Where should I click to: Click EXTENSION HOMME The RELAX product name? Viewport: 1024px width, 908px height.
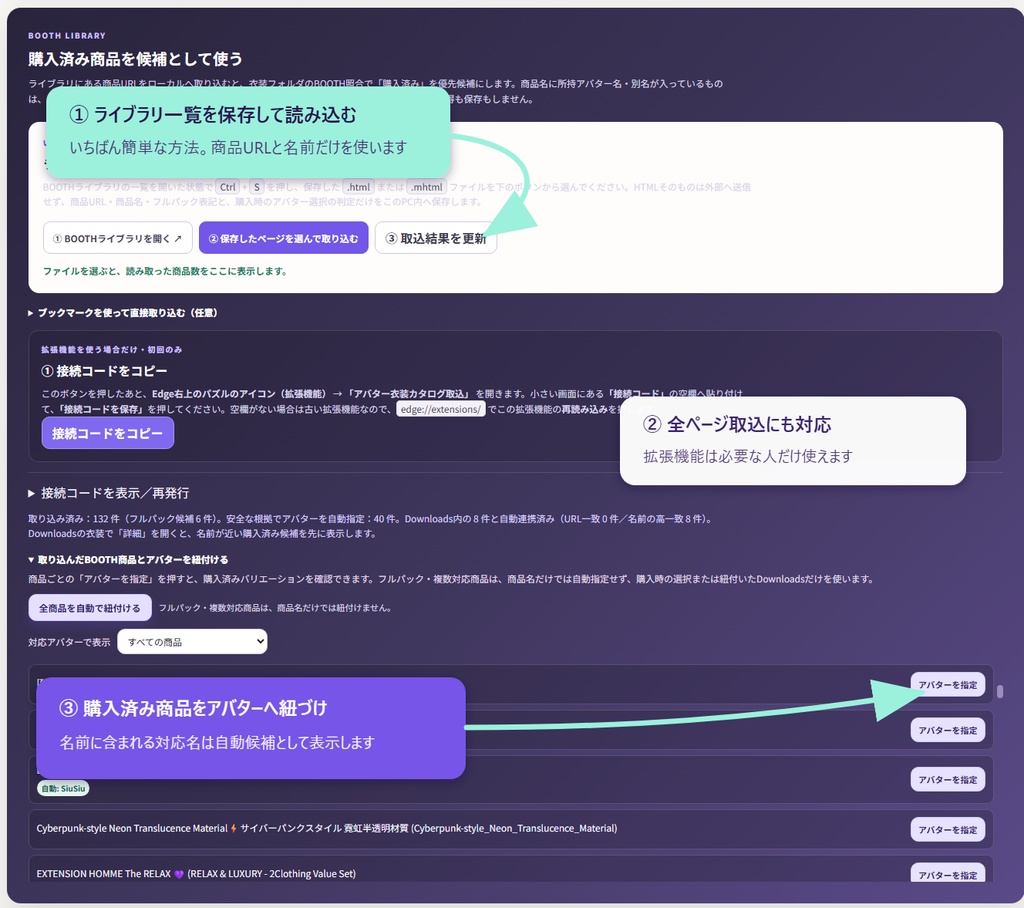pos(196,873)
